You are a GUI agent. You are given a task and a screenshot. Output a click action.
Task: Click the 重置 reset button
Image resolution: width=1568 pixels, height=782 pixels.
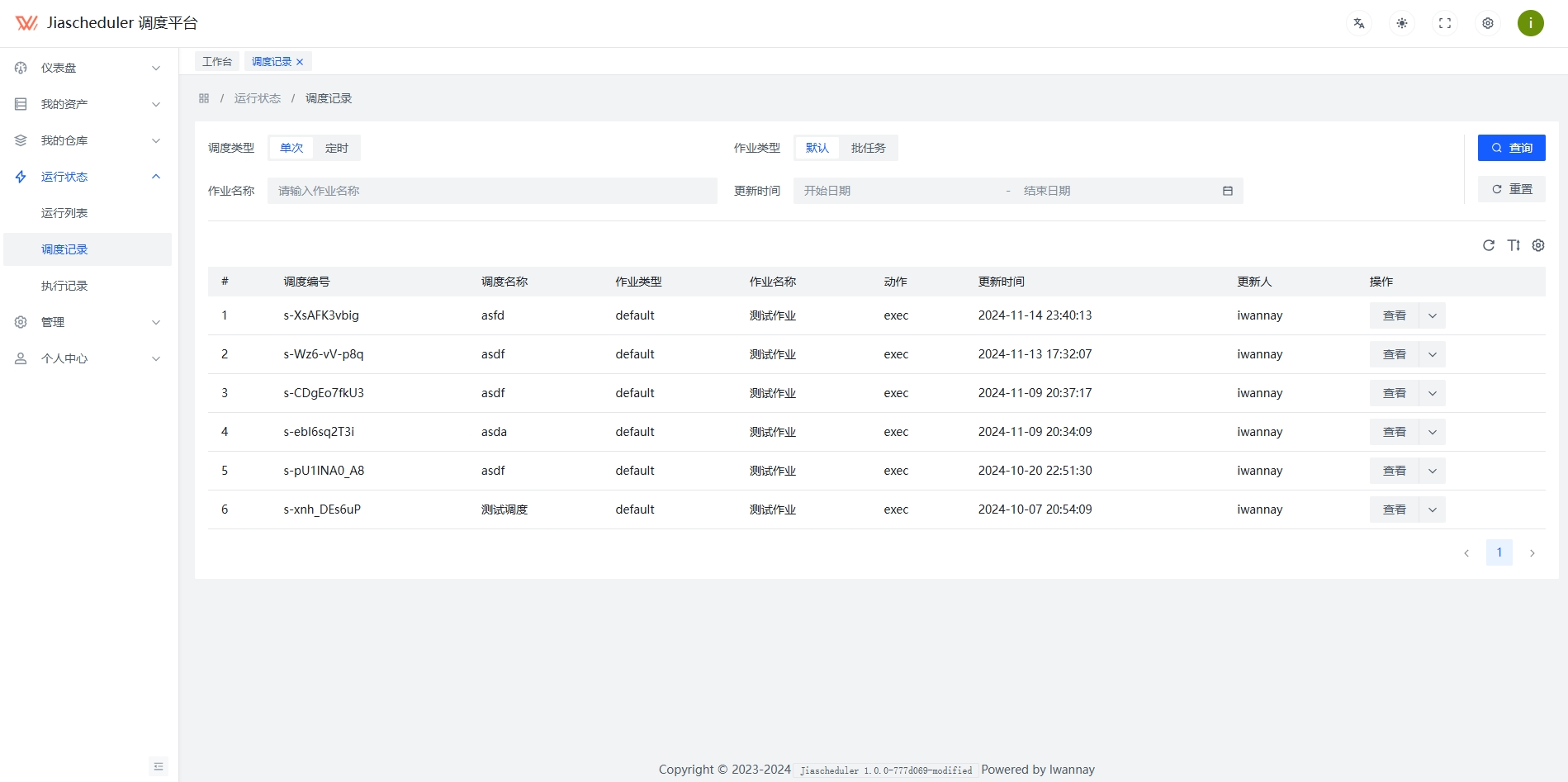pos(1512,188)
